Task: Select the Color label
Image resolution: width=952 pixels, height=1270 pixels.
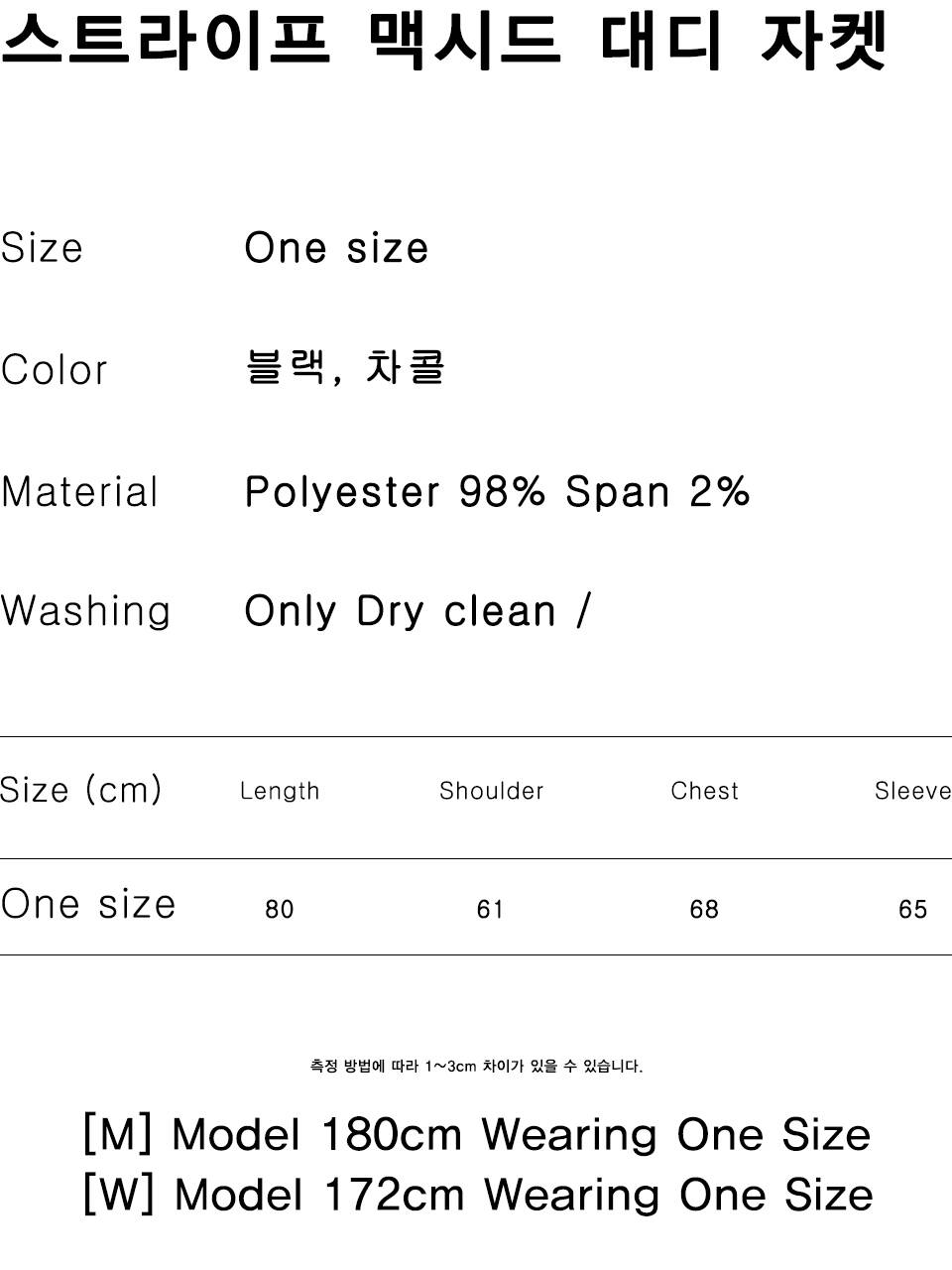Action: [54, 370]
